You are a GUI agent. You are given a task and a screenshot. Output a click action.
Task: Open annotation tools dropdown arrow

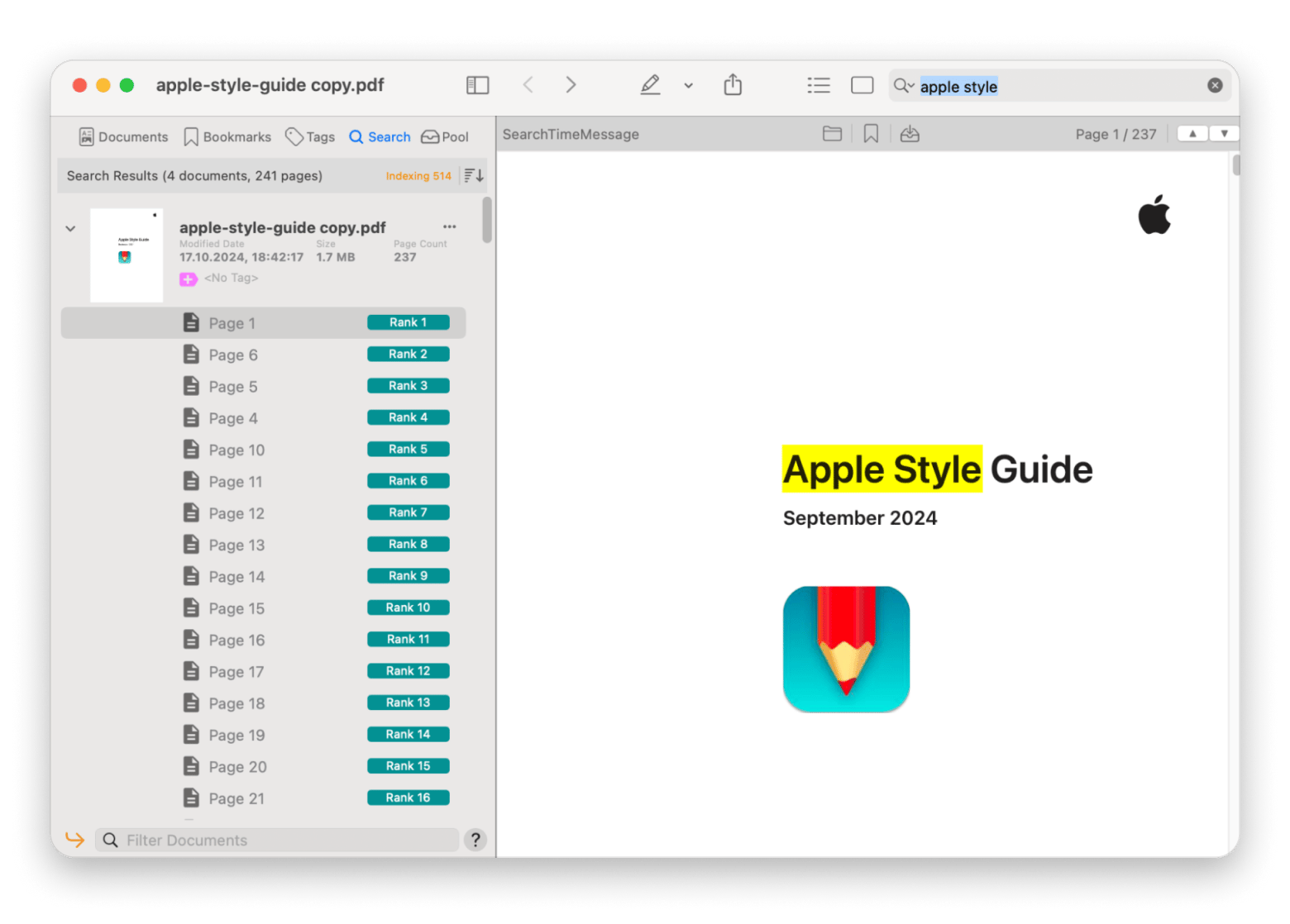[x=688, y=85]
